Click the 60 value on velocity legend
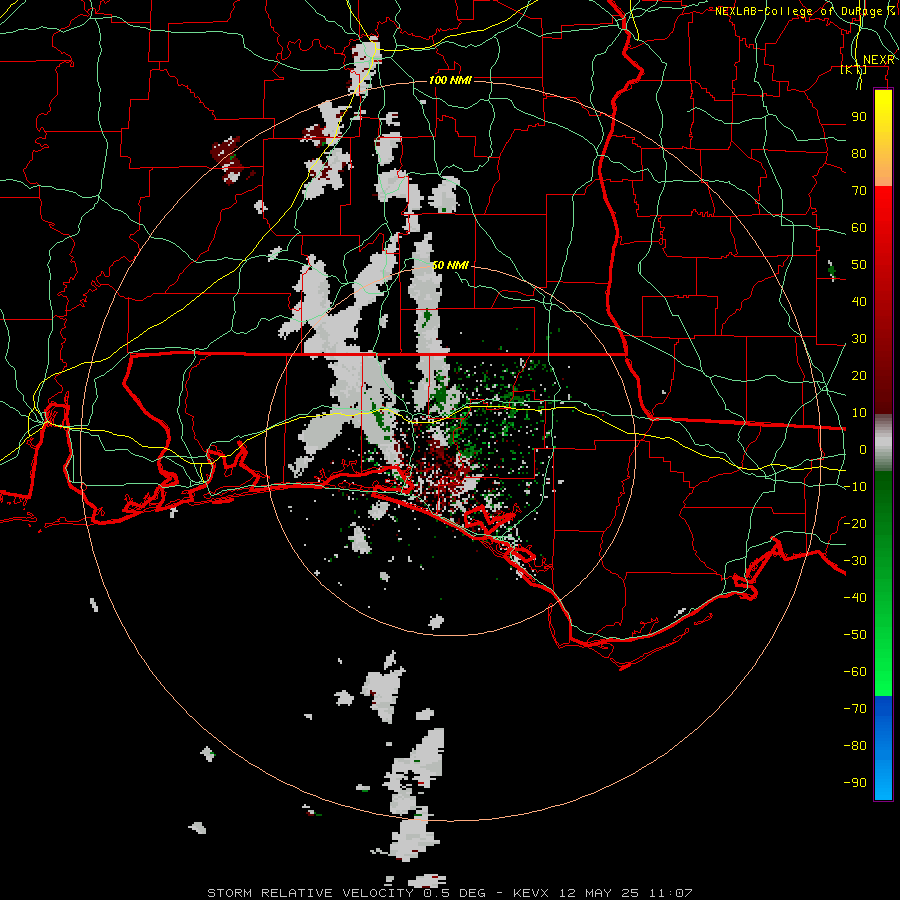 [x=859, y=227]
